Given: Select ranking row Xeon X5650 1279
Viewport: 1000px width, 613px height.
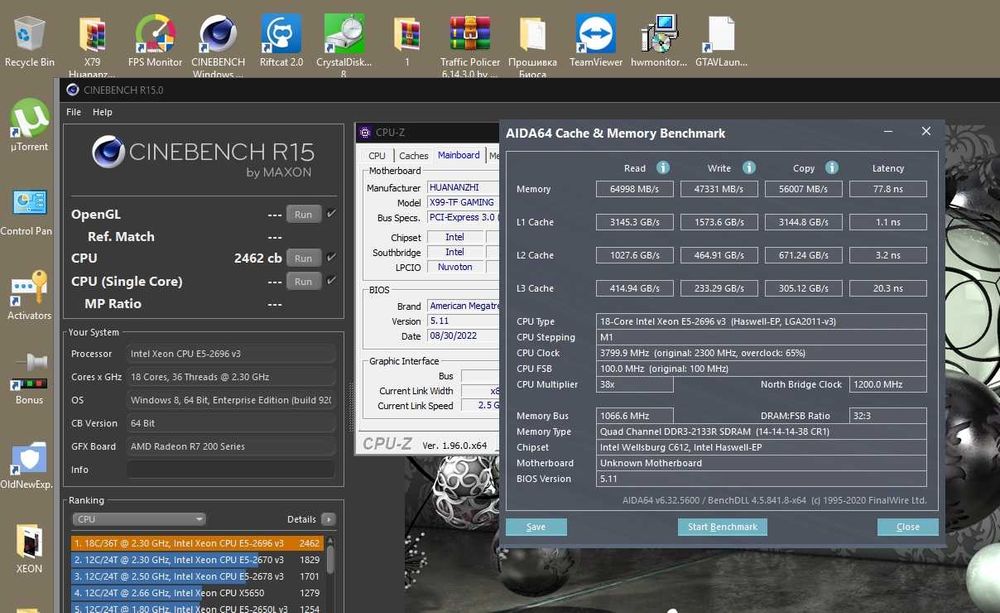Looking at the screenshot, I should click(x=196, y=593).
